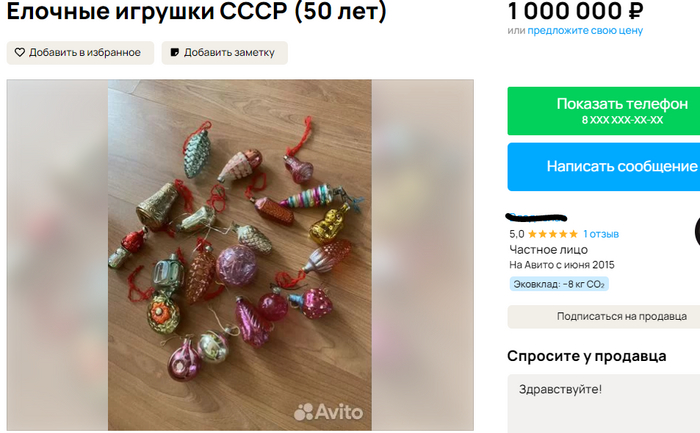Click the Спросите у продавца heading
Image resolution: width=700 pixels, height=433 pixels.
point(587,356)
